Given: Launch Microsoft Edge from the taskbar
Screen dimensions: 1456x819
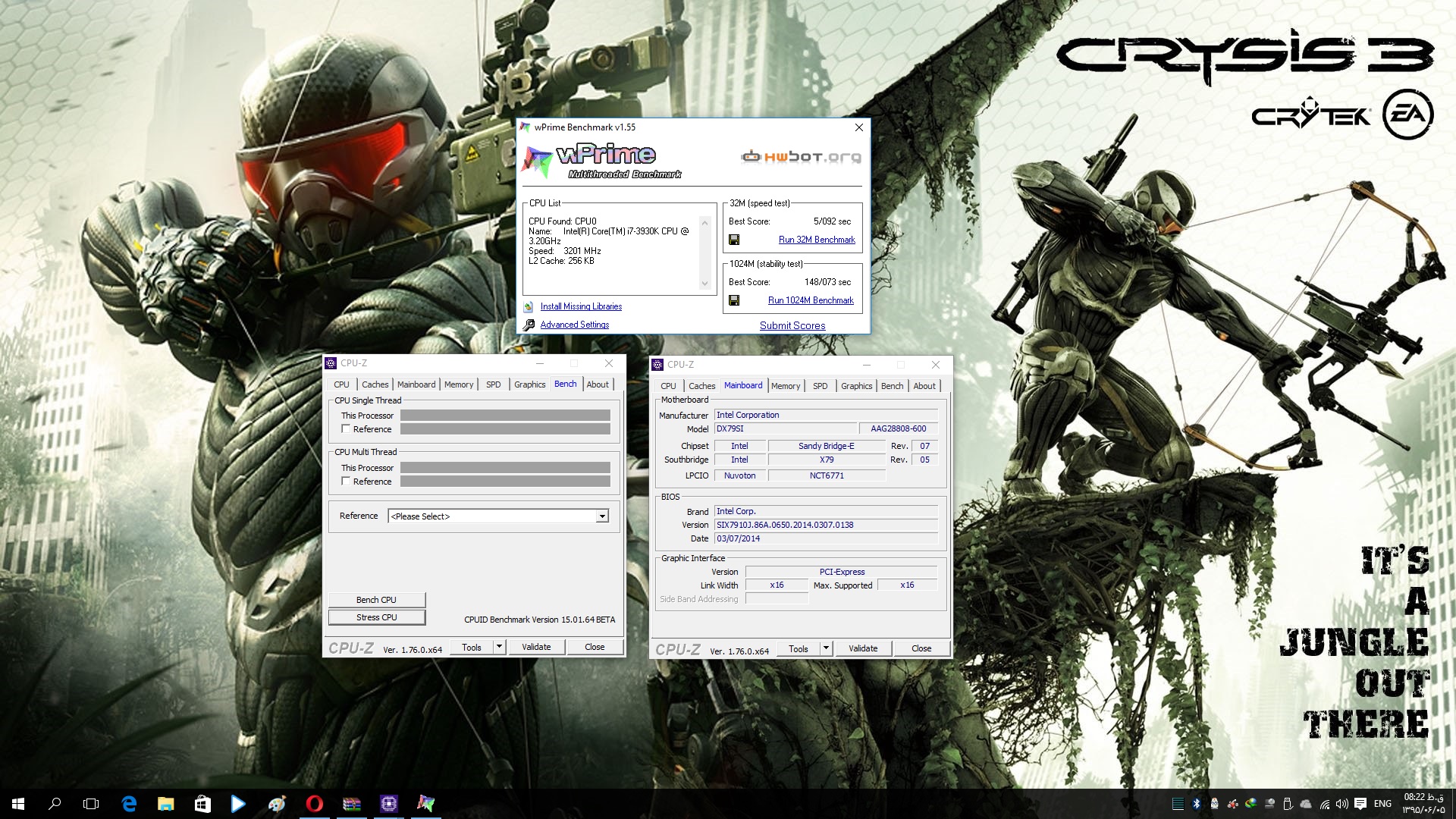Looking at the screenshot, I should pyautogui.click(x=129, y=804).
